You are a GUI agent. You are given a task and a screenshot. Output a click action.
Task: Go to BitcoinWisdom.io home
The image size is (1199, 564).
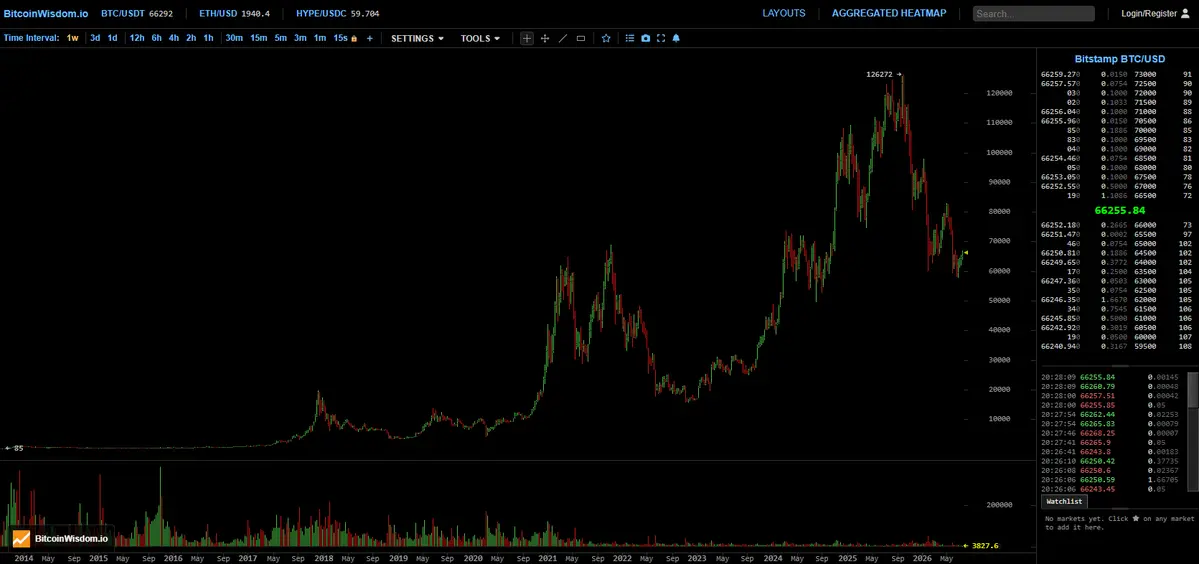click(45, 14)
